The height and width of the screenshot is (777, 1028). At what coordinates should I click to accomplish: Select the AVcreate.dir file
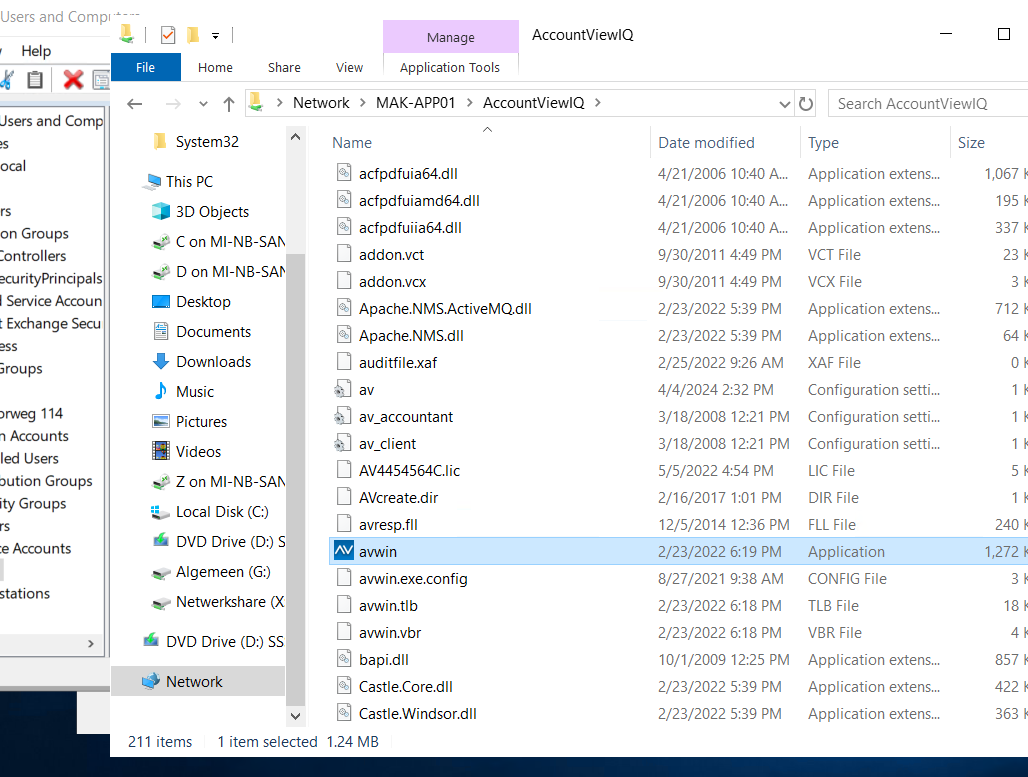398,498
